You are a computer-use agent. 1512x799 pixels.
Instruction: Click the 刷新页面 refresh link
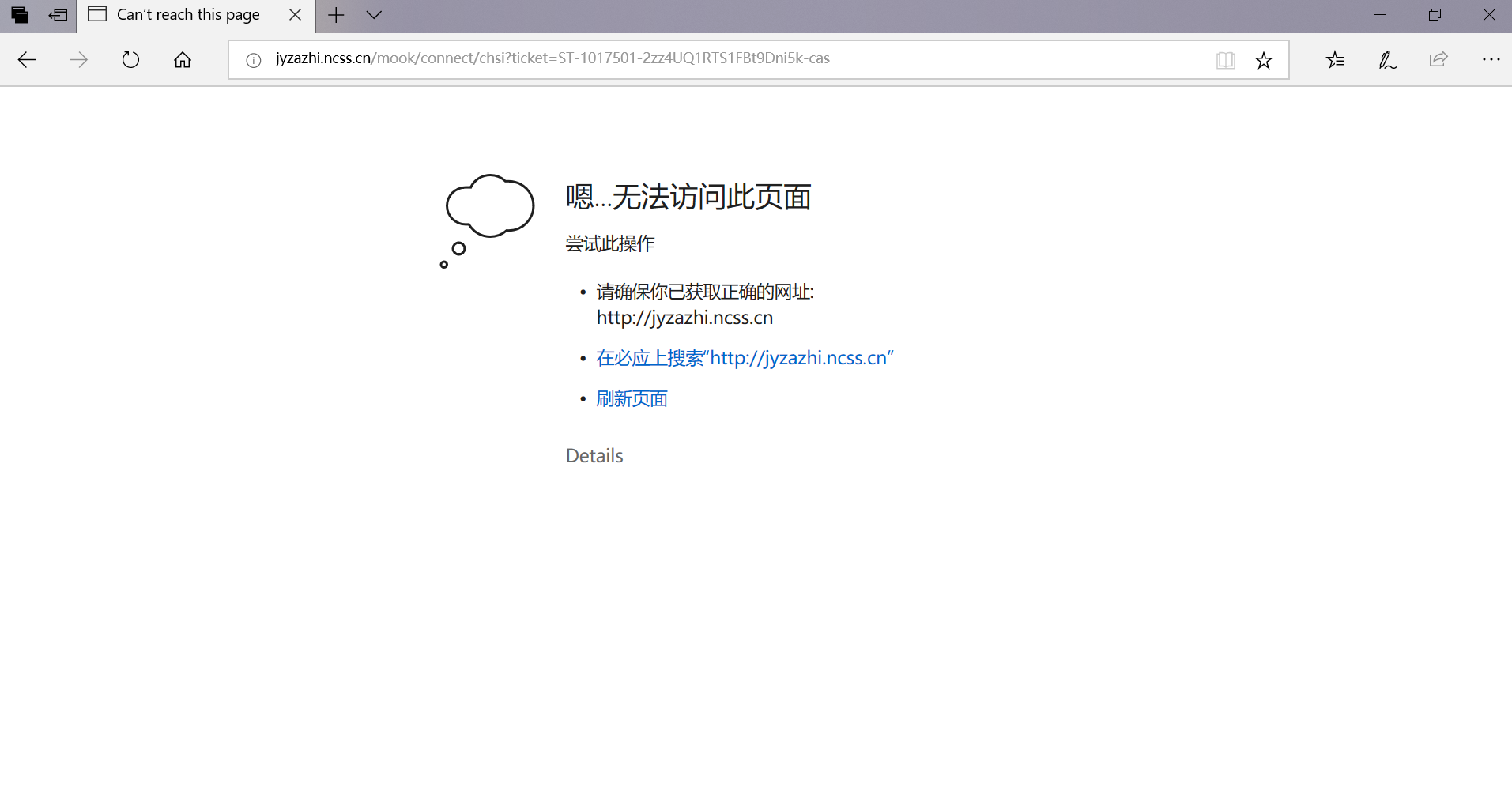(x=632, y=399)
